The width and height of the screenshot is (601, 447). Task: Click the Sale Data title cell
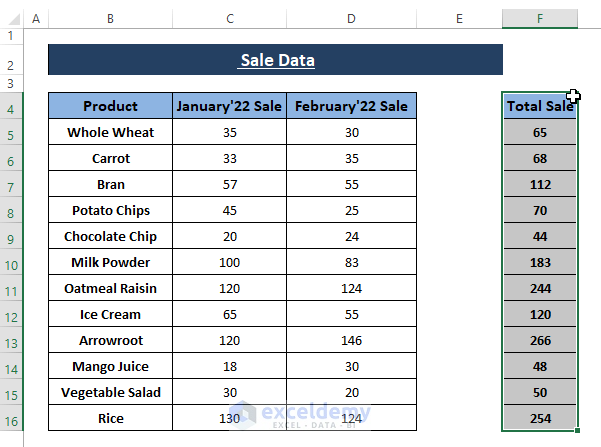point(276,60)
